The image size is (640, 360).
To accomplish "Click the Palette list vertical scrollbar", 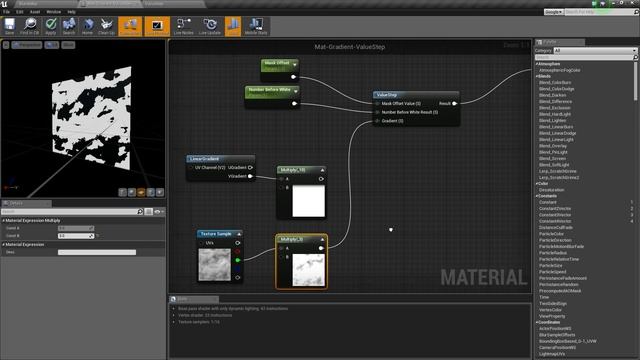I will tap(636, 81).
